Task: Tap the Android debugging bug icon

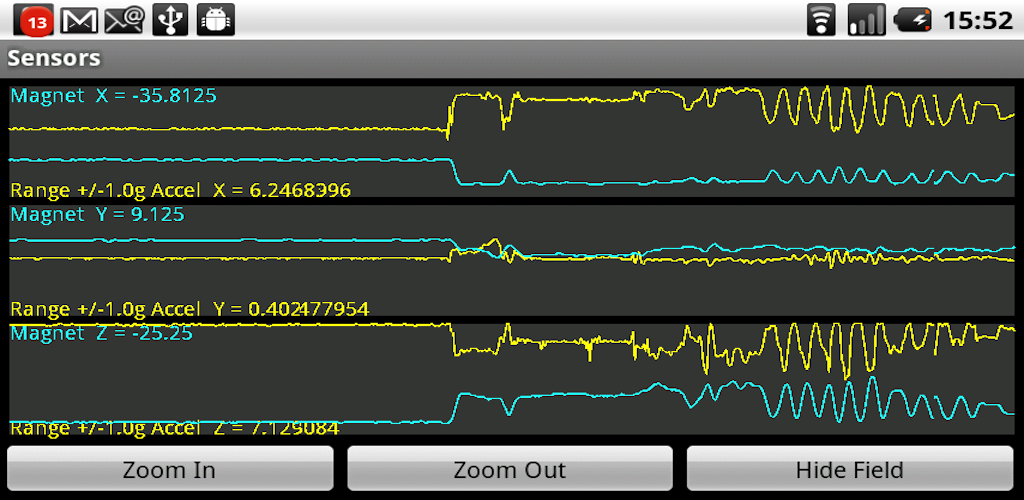Action: pyautogui.click(x=216, y=20)
